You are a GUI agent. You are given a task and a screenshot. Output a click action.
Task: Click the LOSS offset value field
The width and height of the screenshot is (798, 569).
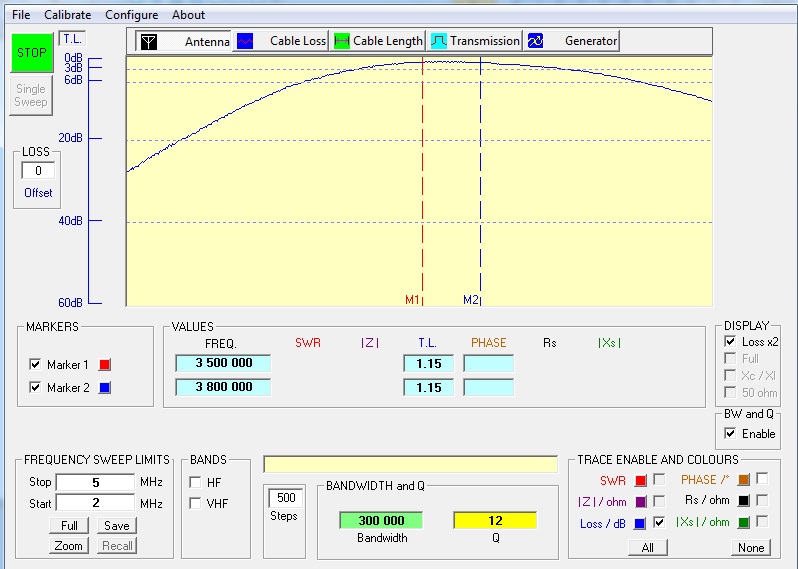click(x=38, y=171)
